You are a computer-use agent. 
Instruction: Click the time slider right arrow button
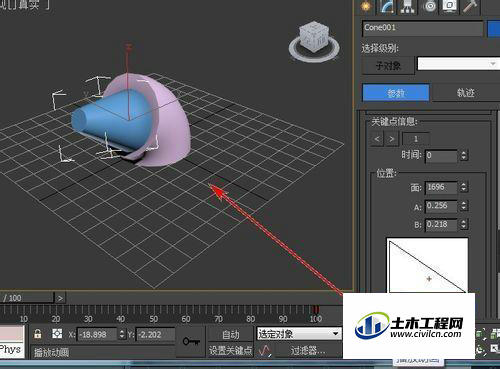[60, 298]
